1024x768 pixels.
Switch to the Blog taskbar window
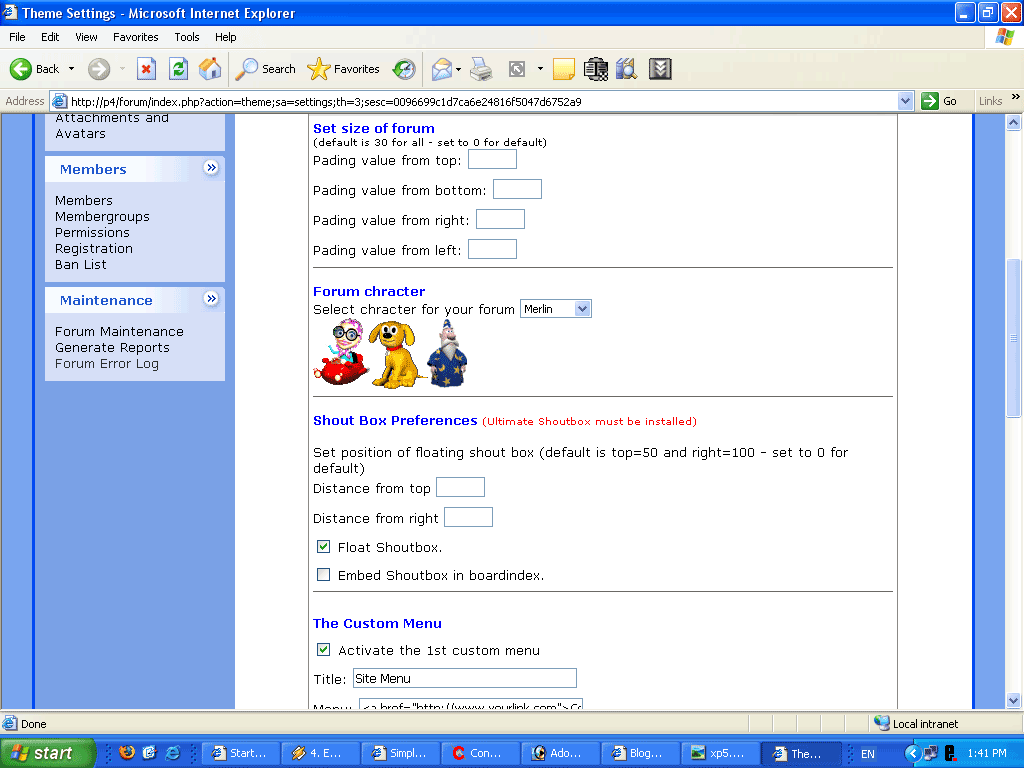[641, 753]
